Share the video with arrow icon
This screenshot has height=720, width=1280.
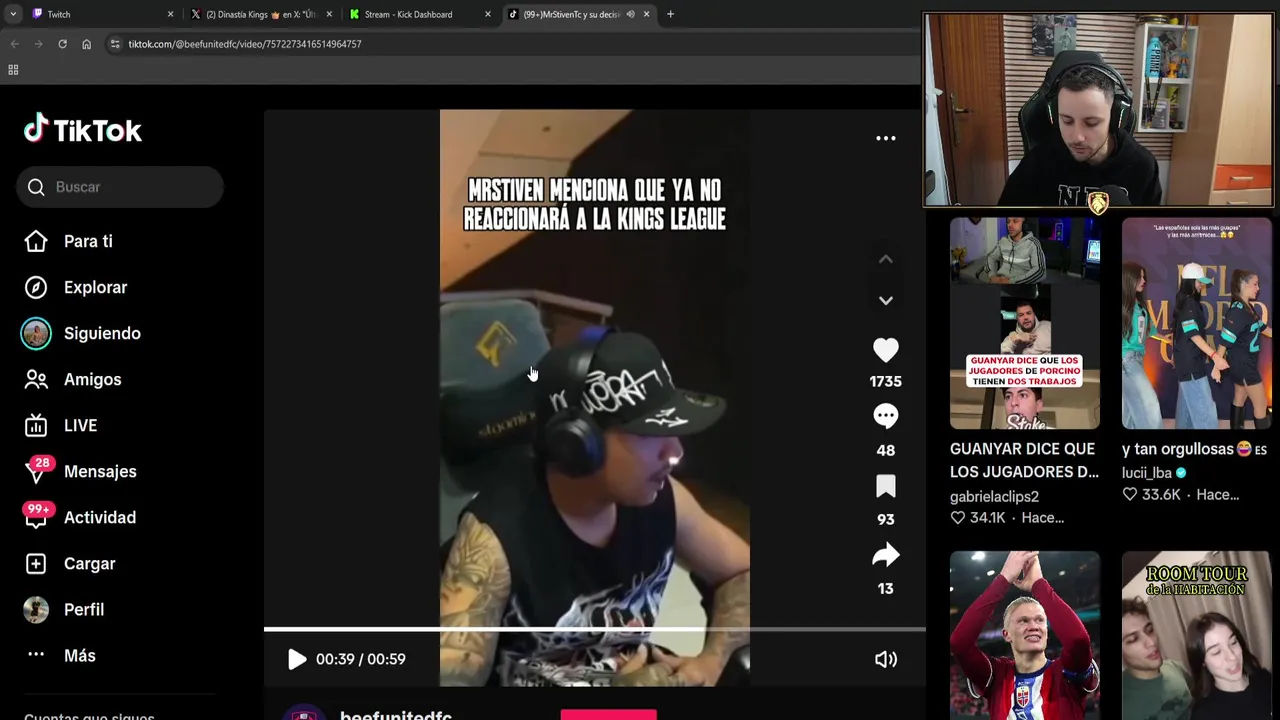pos(886,555)
